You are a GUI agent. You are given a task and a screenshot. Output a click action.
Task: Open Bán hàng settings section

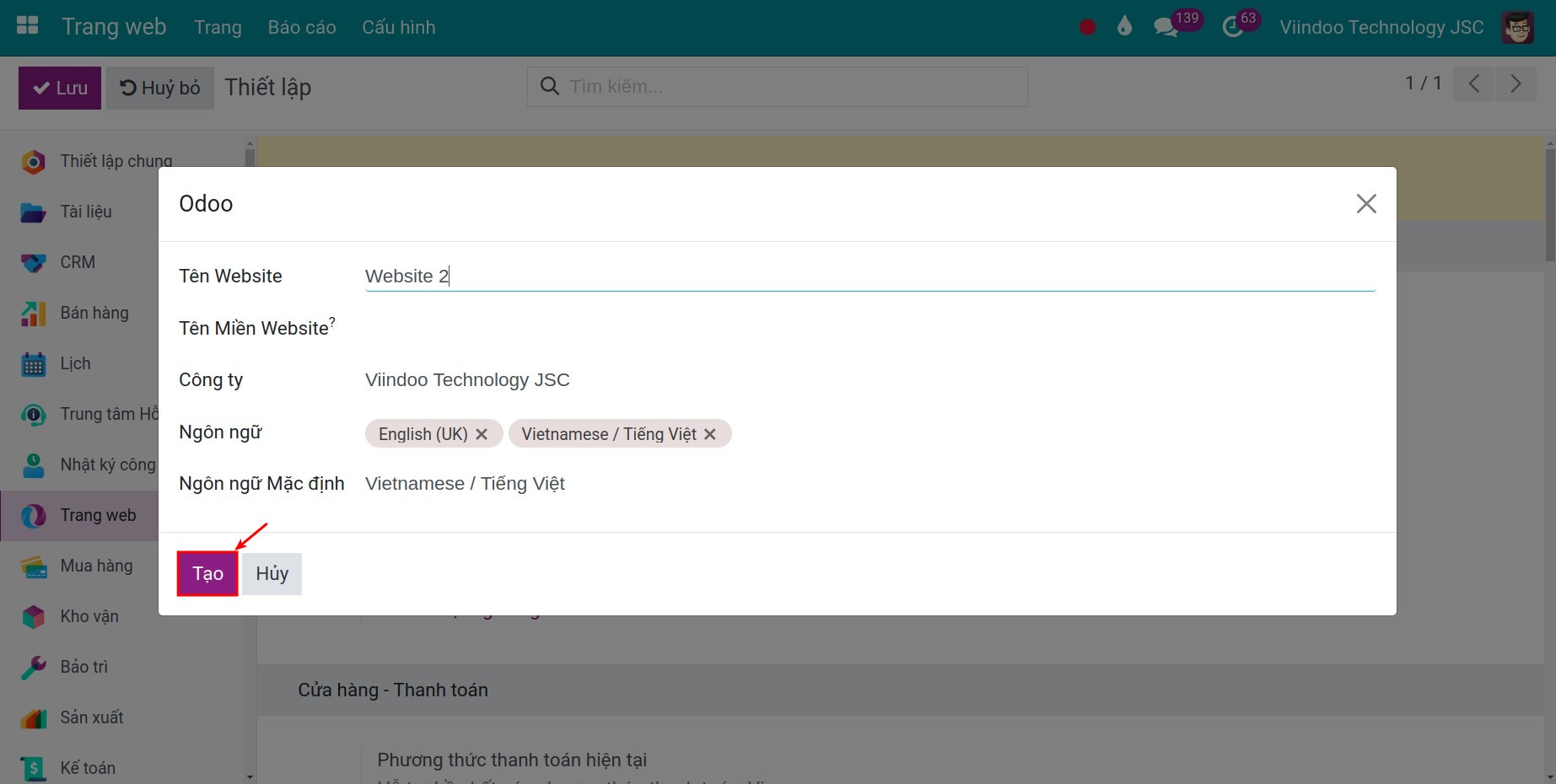pyautogui.click(x=121, y=313)
